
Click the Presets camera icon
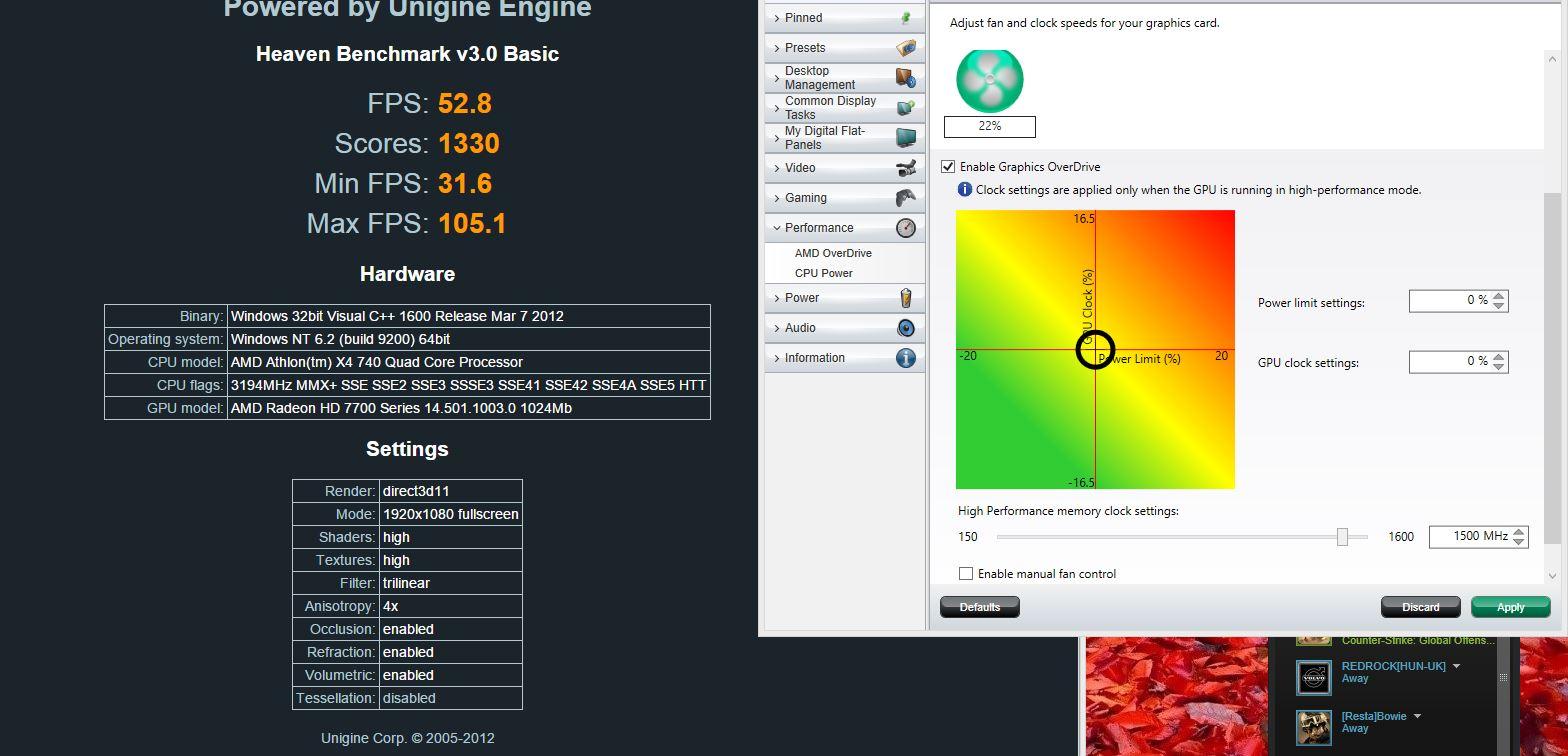pos(906,48)
